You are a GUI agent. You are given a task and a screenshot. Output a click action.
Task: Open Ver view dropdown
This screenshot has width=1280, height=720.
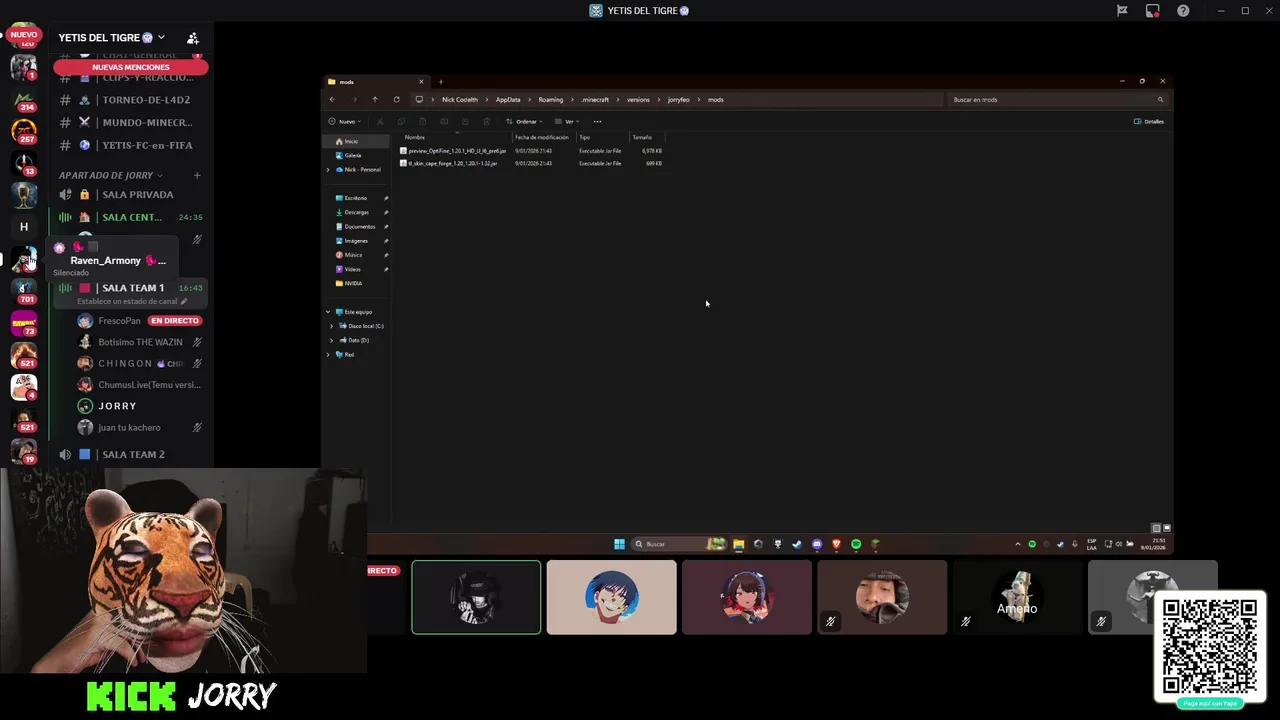(x=568, y=121)
